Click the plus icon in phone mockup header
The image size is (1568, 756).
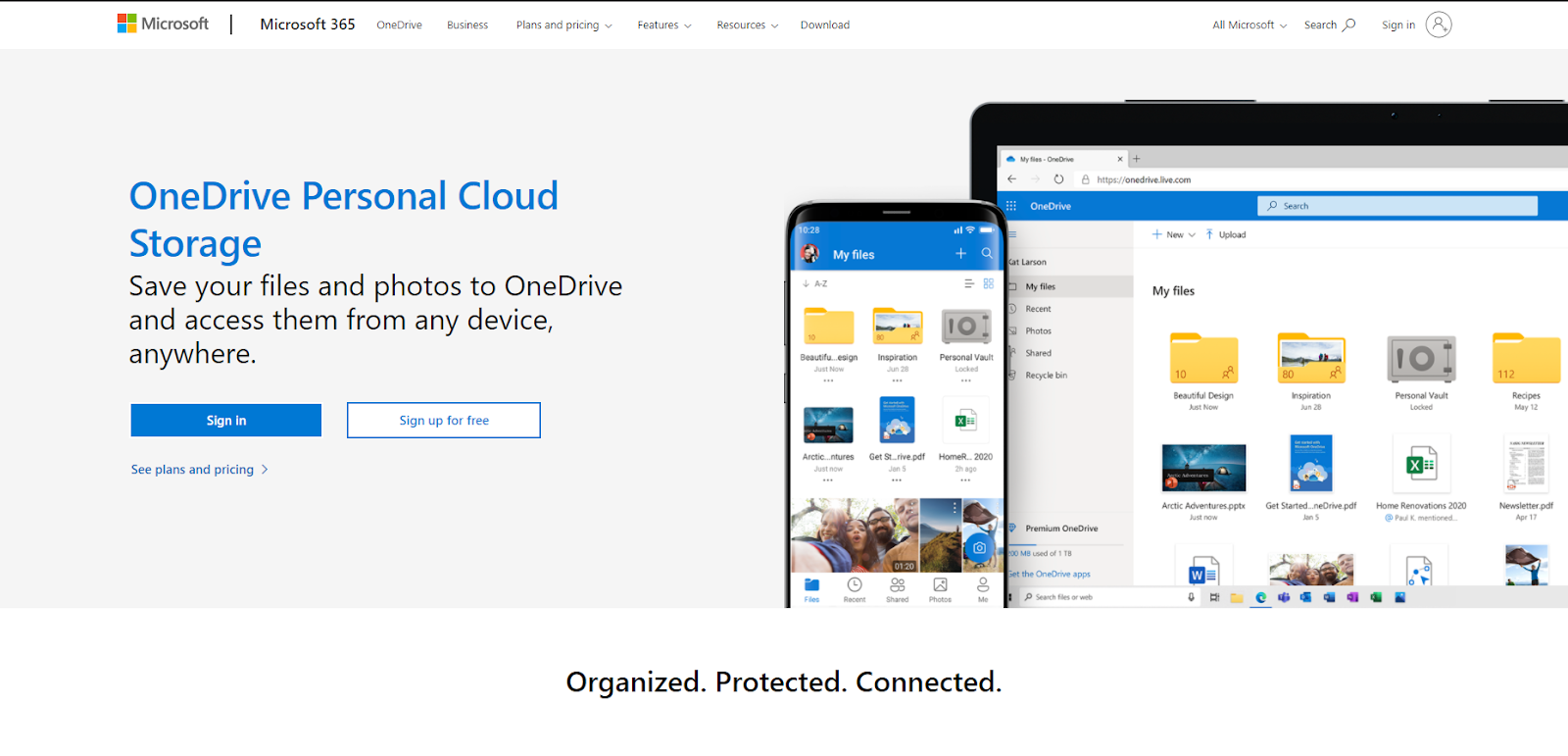pos(961,254)
